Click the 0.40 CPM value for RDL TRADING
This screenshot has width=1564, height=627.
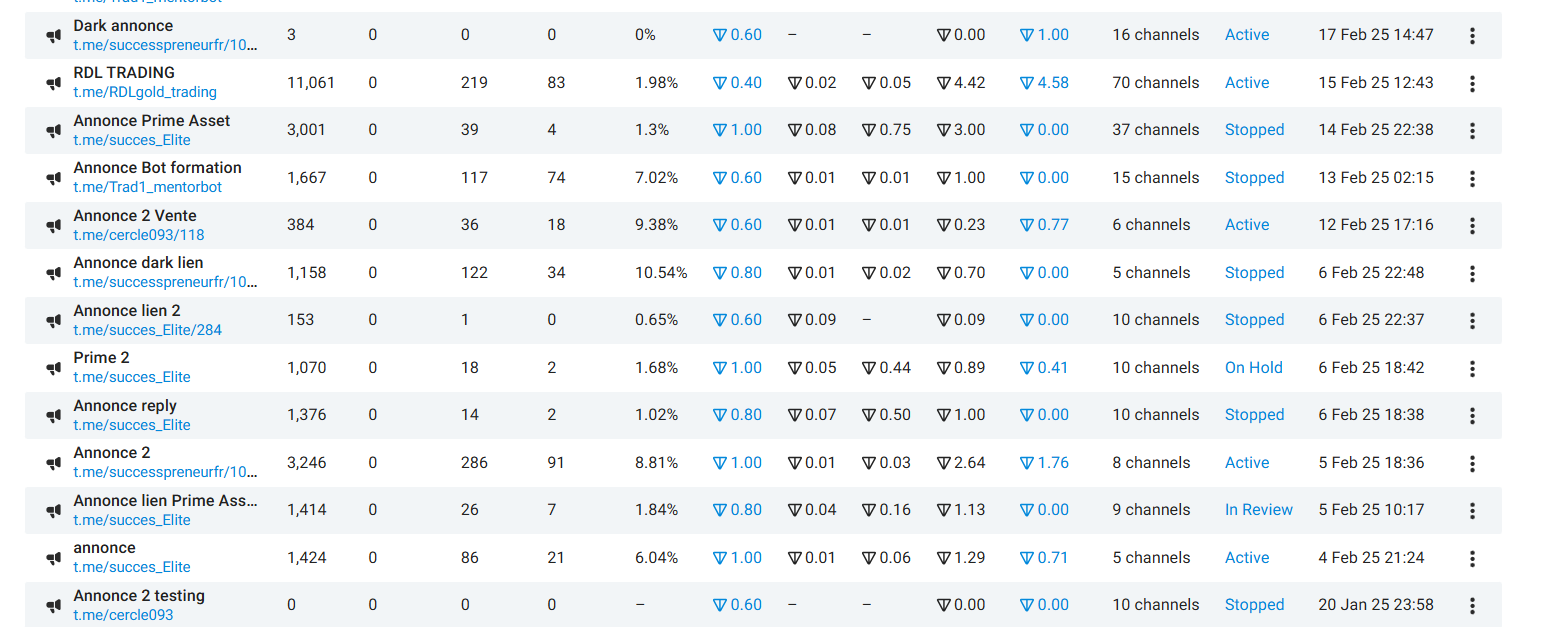pyautogui.click(x=737, y=83)
